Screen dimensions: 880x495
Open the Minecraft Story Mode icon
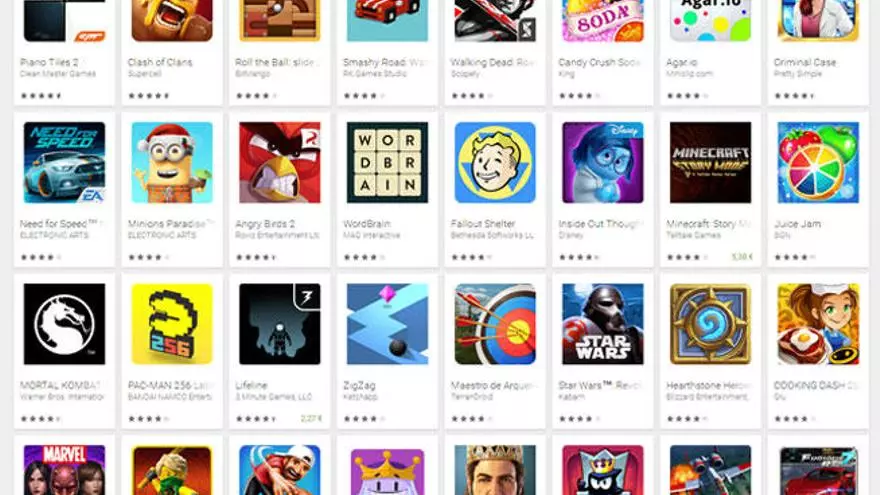(x=711, y=162)
